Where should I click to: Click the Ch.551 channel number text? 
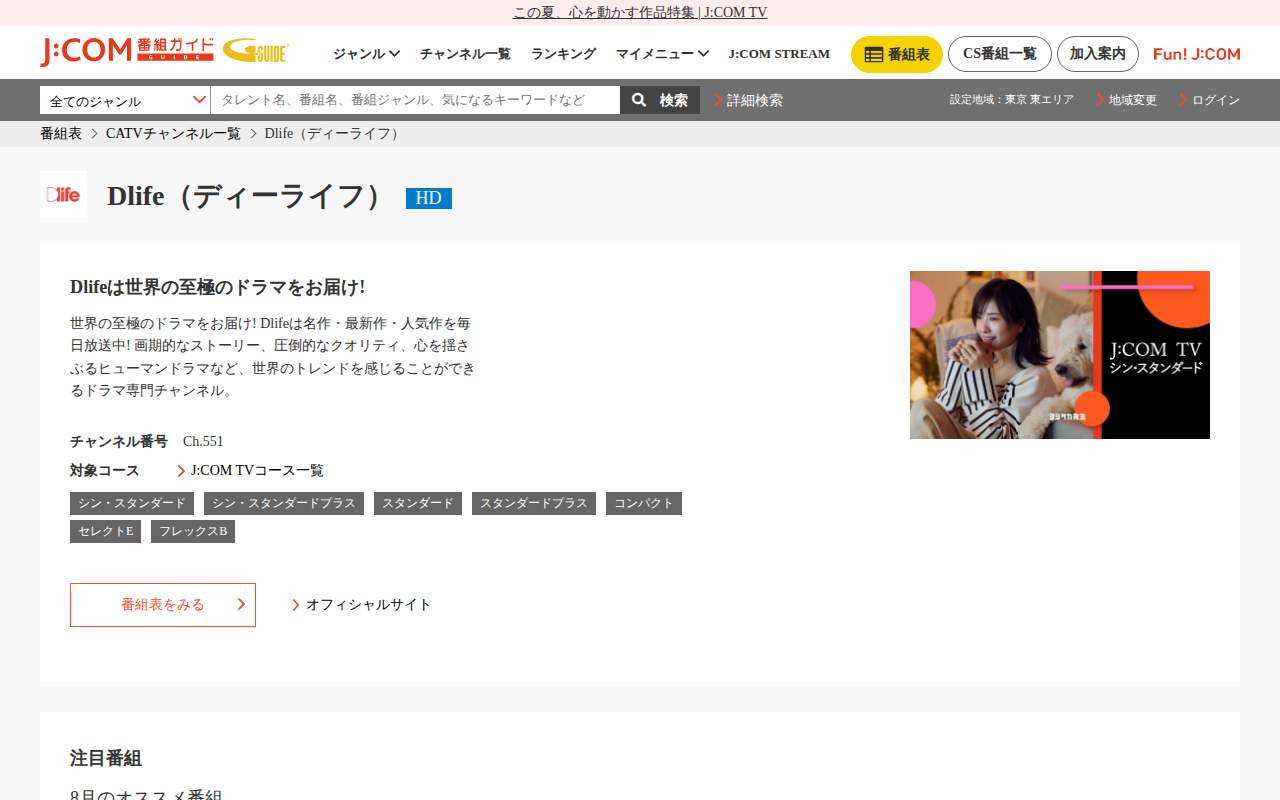pyautogui.click(x=203, y=441)
